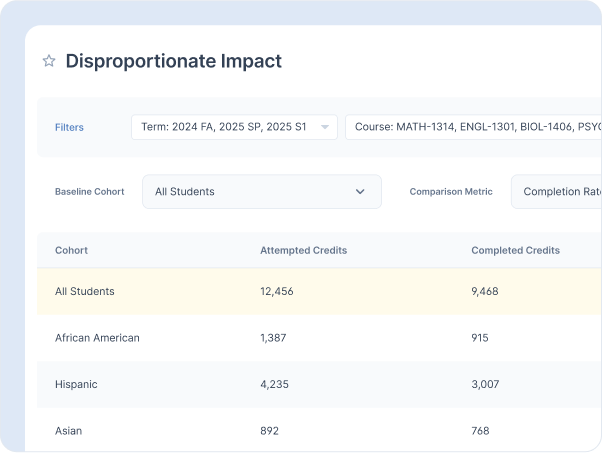Click the Disproportionate Impact page title
This screenshot has width=602, height=453.
pos(173,61)
